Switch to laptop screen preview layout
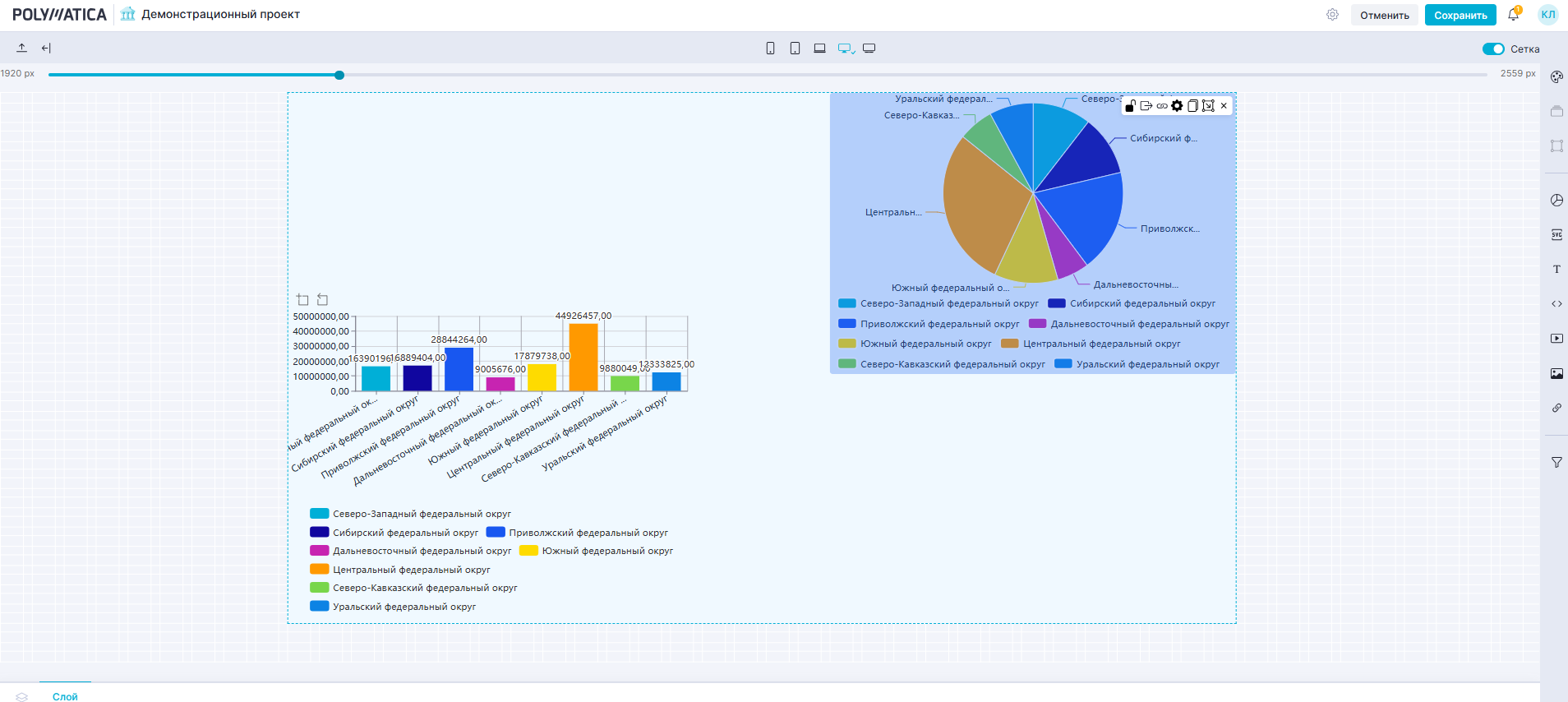The height and width of the screenshot is (702, 1568). point(819,48)
